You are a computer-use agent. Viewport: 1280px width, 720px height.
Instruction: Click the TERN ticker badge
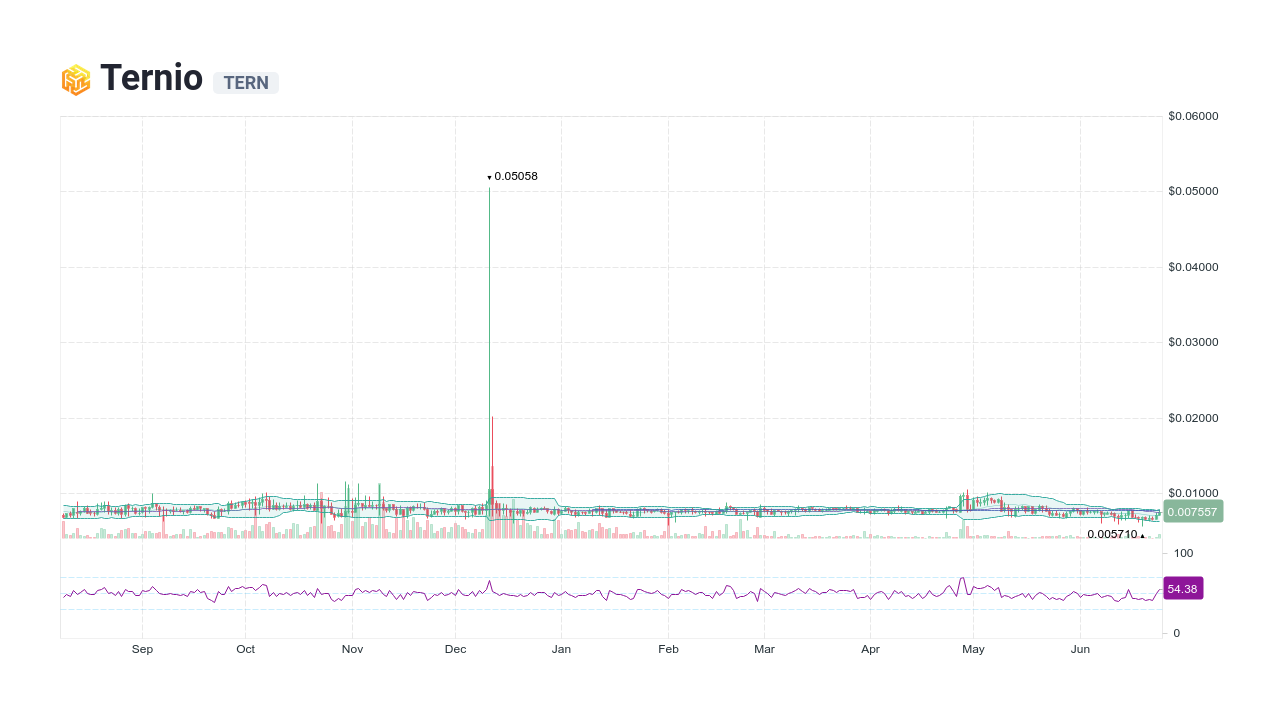[x=246, y=83]
